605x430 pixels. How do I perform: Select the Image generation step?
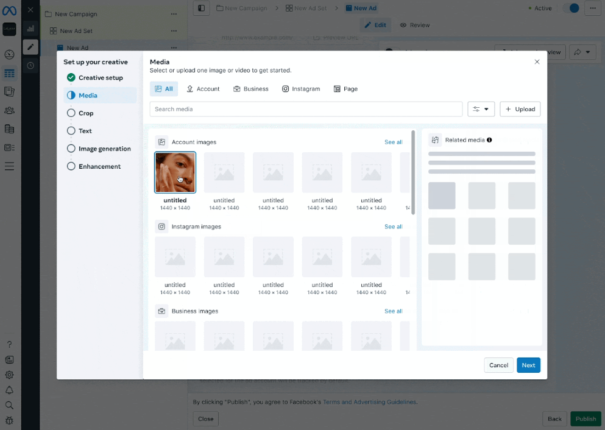coord(104,148)
